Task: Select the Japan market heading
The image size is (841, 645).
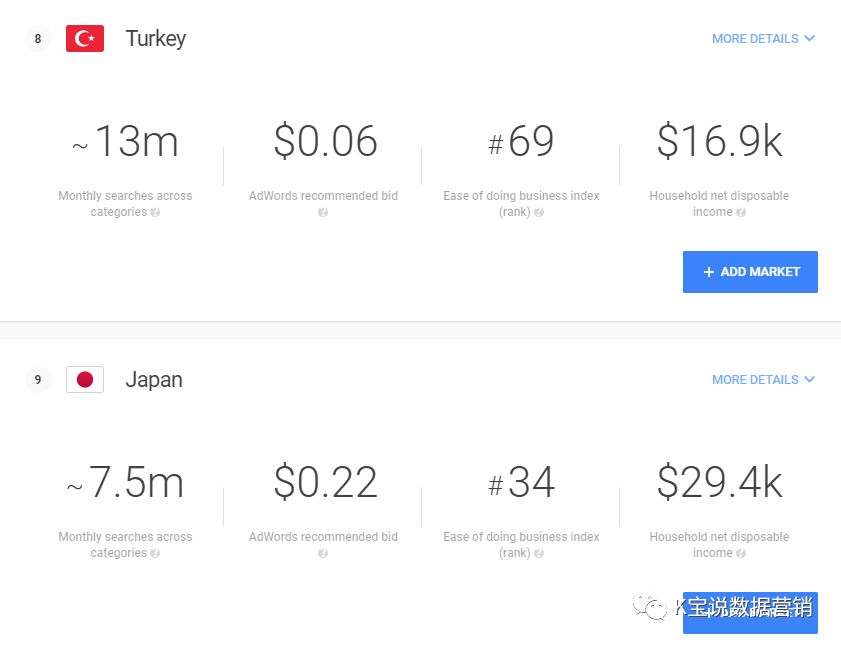Action: click(x=153, y=380)
